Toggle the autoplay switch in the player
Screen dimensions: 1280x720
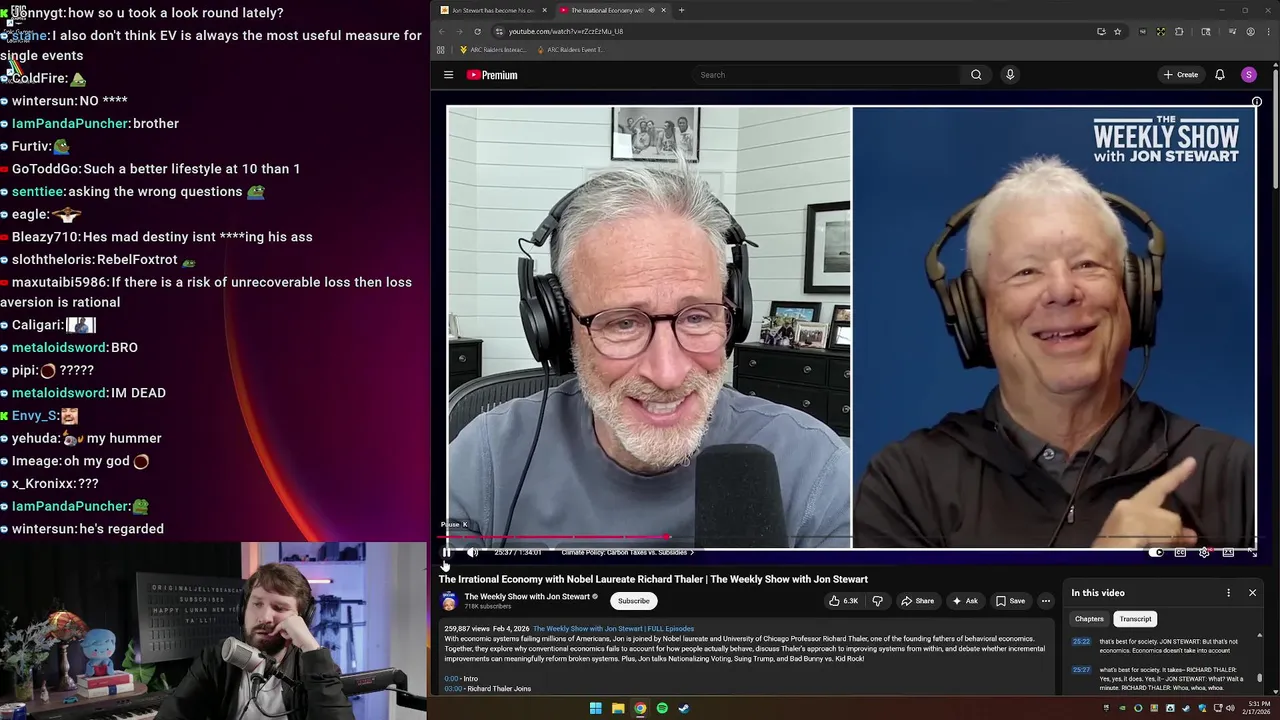[x=1156, y=552]
